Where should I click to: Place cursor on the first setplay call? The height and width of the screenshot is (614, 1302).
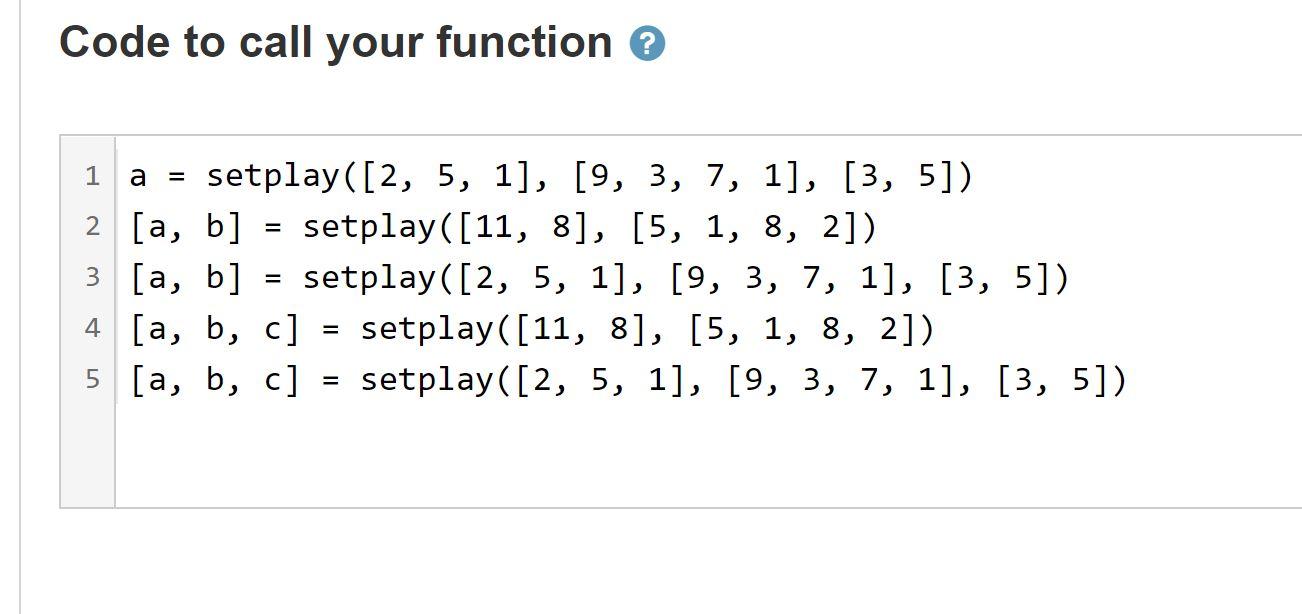click(280, 177)
